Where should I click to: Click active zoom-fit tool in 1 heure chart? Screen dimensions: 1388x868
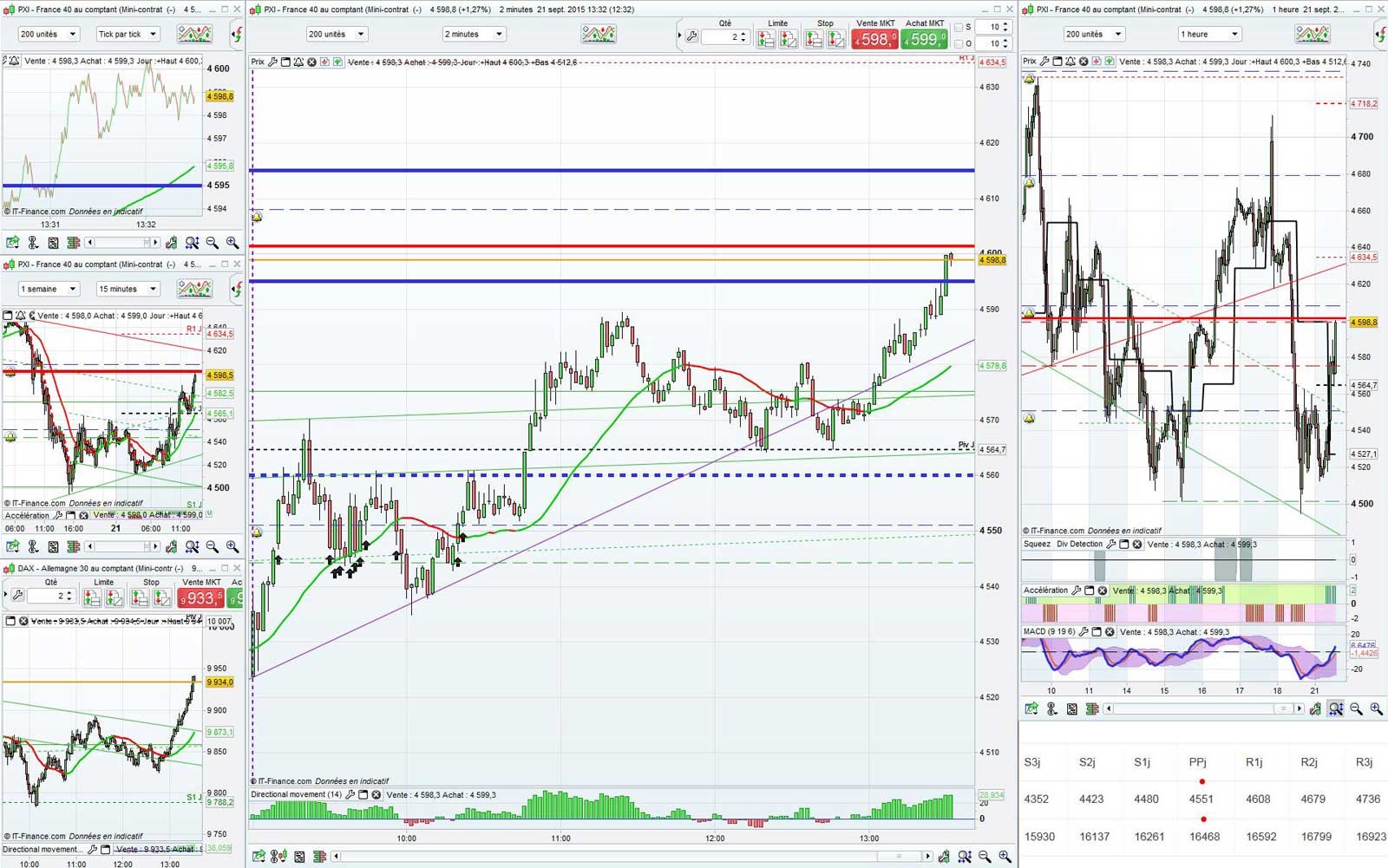1336,709
